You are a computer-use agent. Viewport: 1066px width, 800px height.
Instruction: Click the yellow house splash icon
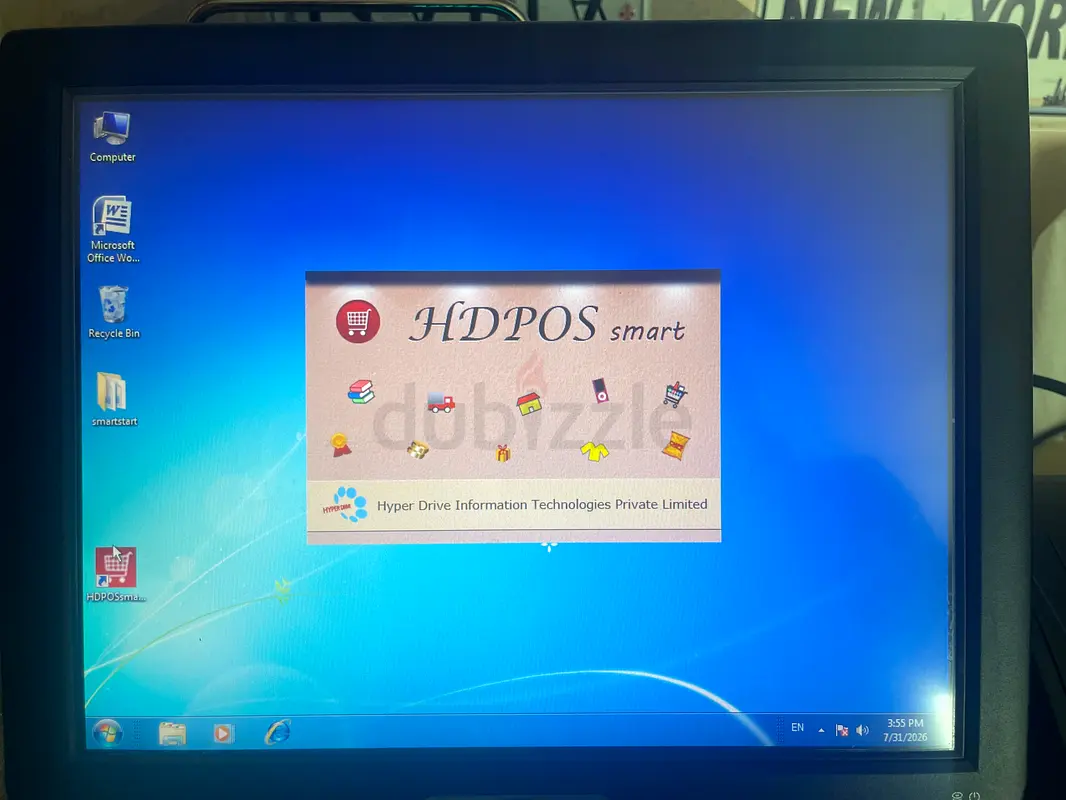(528, 403)
